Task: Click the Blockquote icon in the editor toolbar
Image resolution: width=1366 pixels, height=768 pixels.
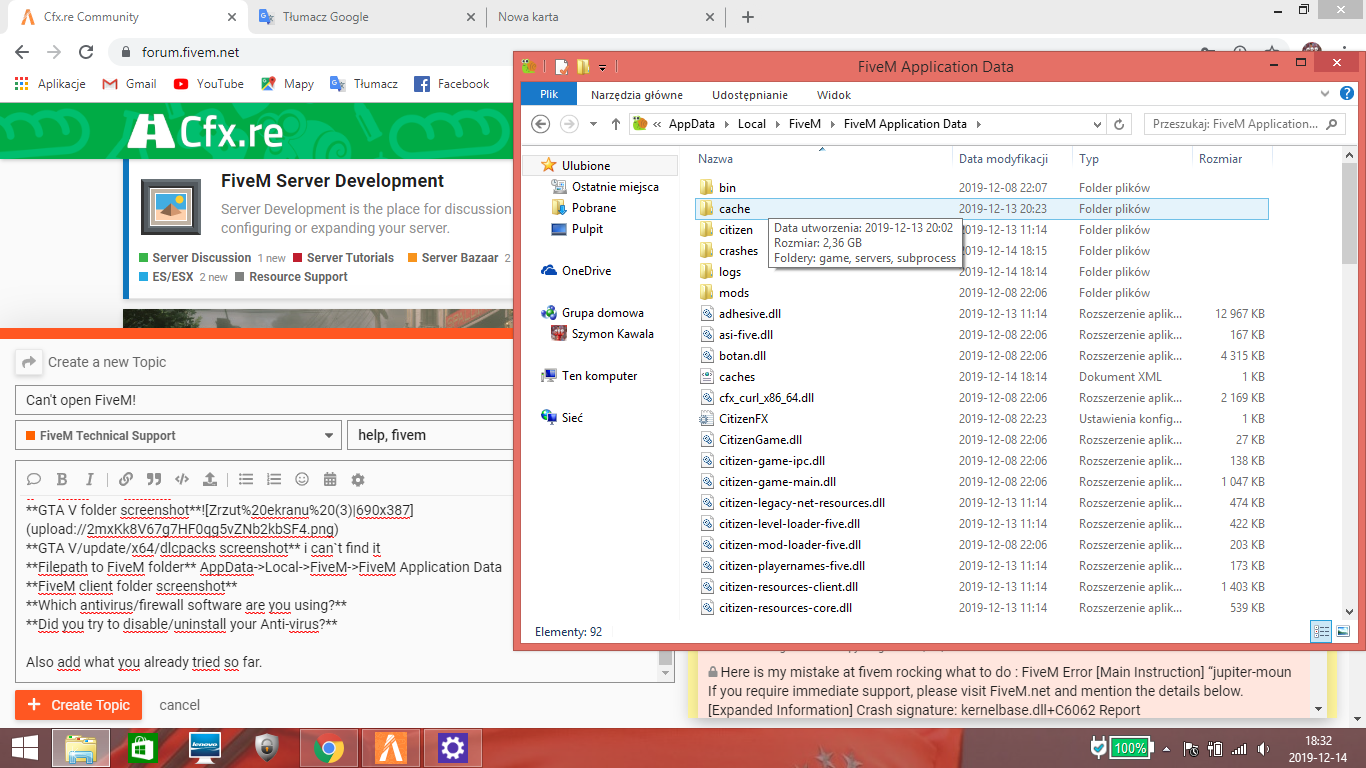Action: (154, 479)
